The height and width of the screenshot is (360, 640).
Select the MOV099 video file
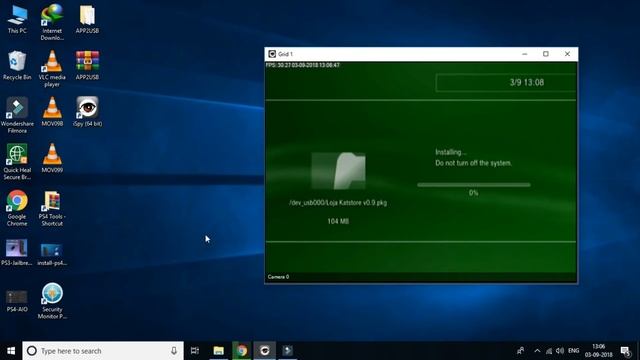tap(52, 158)
